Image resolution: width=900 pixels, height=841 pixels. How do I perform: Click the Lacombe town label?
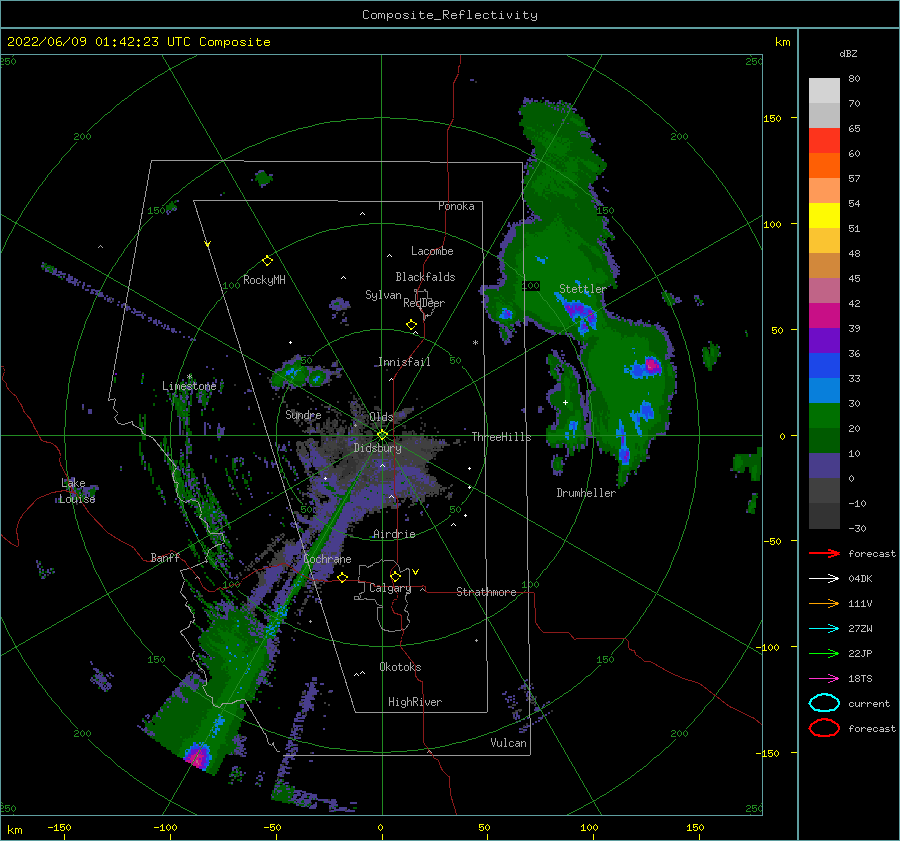(x=432, y=251)
